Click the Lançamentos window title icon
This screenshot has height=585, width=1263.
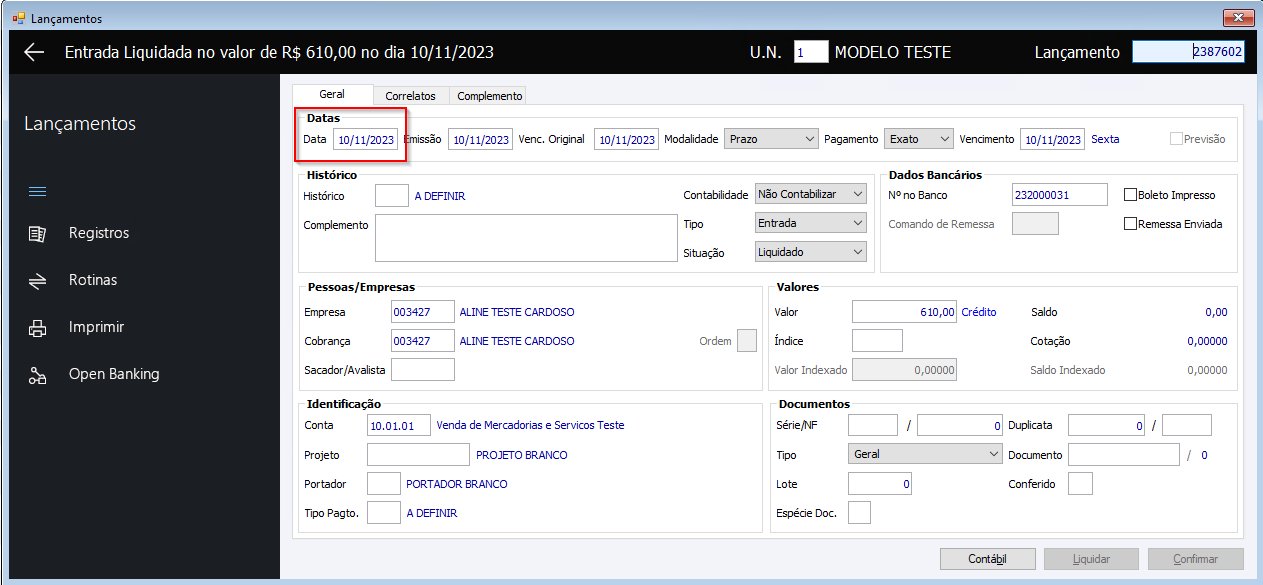(18, 18)
